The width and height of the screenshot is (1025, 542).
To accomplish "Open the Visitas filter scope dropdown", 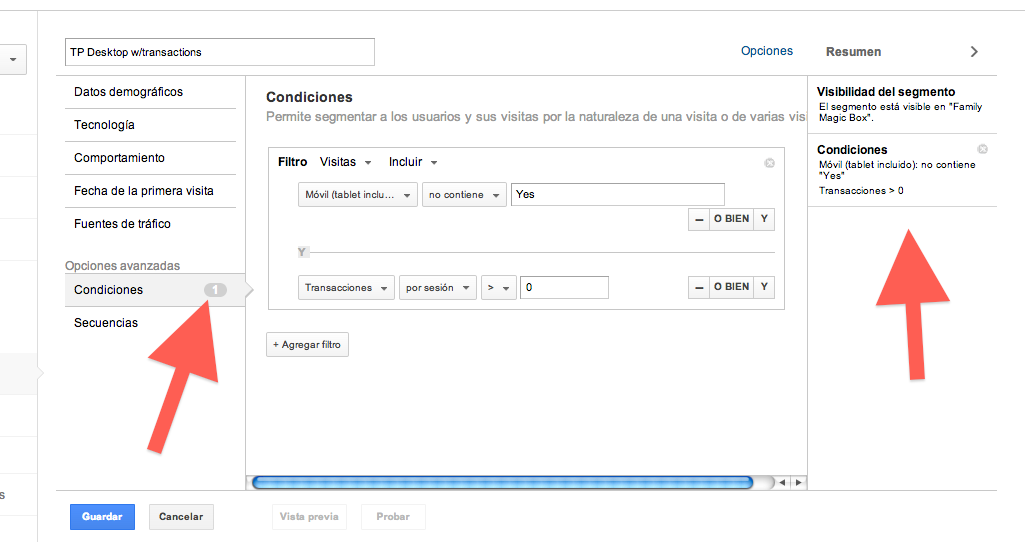I will tap(345, 162).
